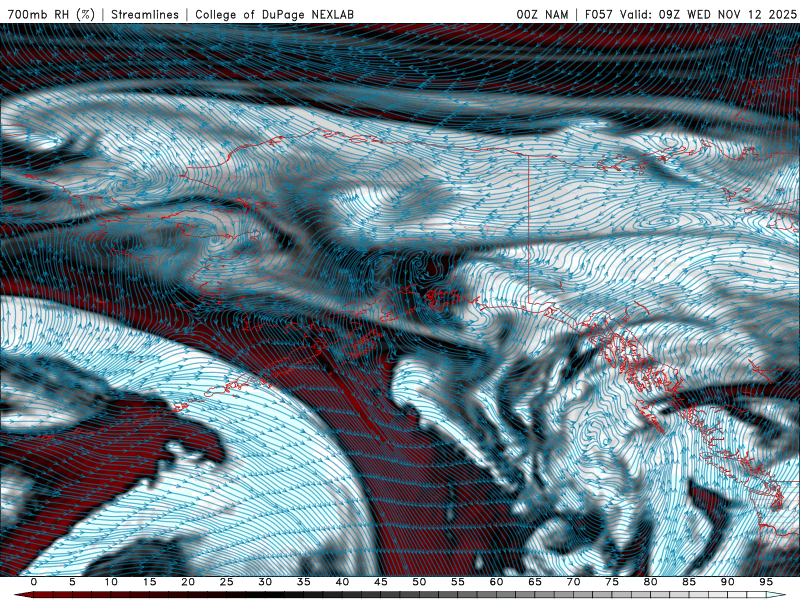
Task: Click the "0" value on the color scale
Action: click(x=34, y=582)
